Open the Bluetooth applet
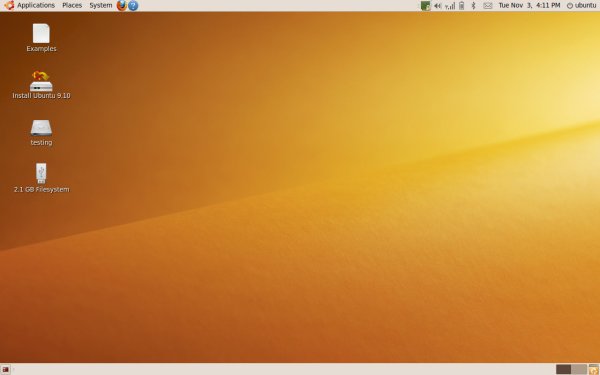 click(473, 5)
